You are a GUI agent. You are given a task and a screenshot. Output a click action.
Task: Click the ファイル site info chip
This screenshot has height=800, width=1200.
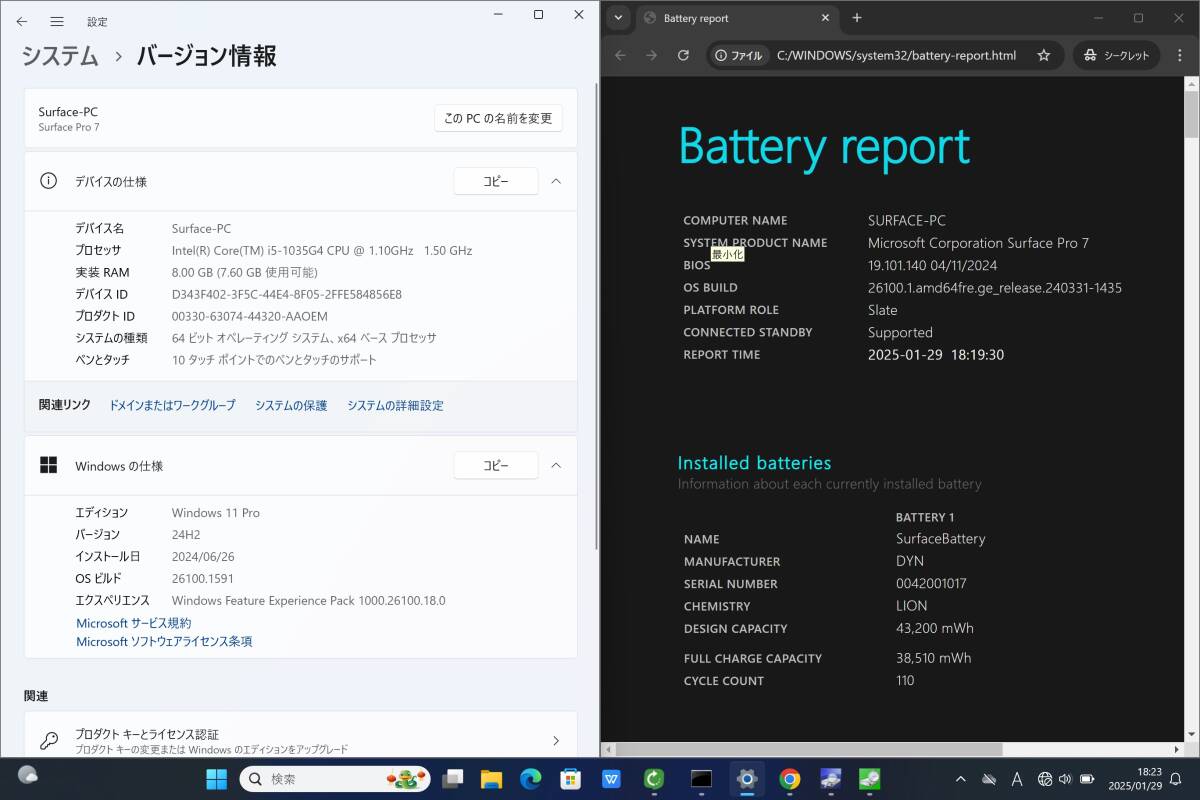click(x=738, y=56)
